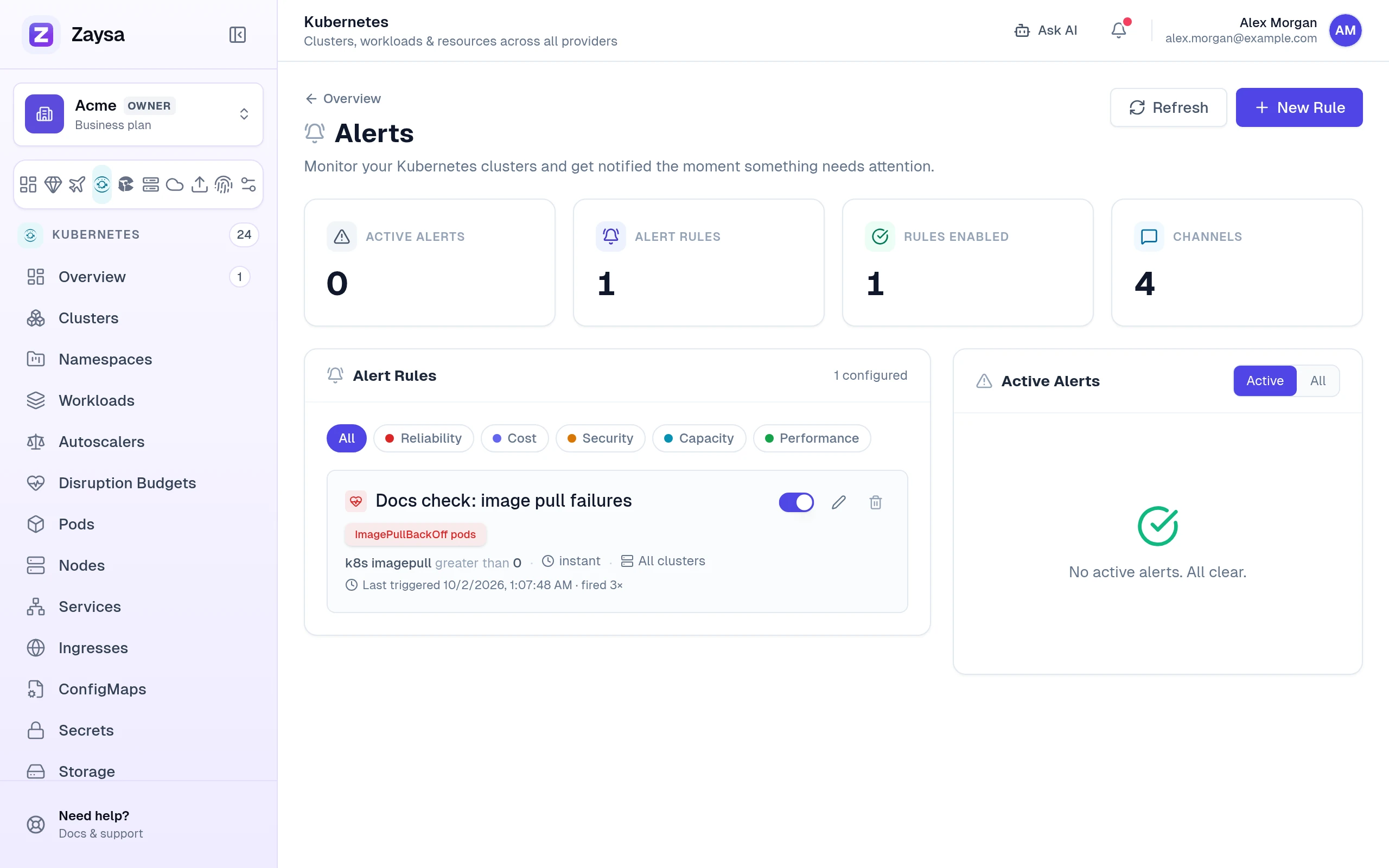
Task: Click the AM user avatar
Action: 1345,30
